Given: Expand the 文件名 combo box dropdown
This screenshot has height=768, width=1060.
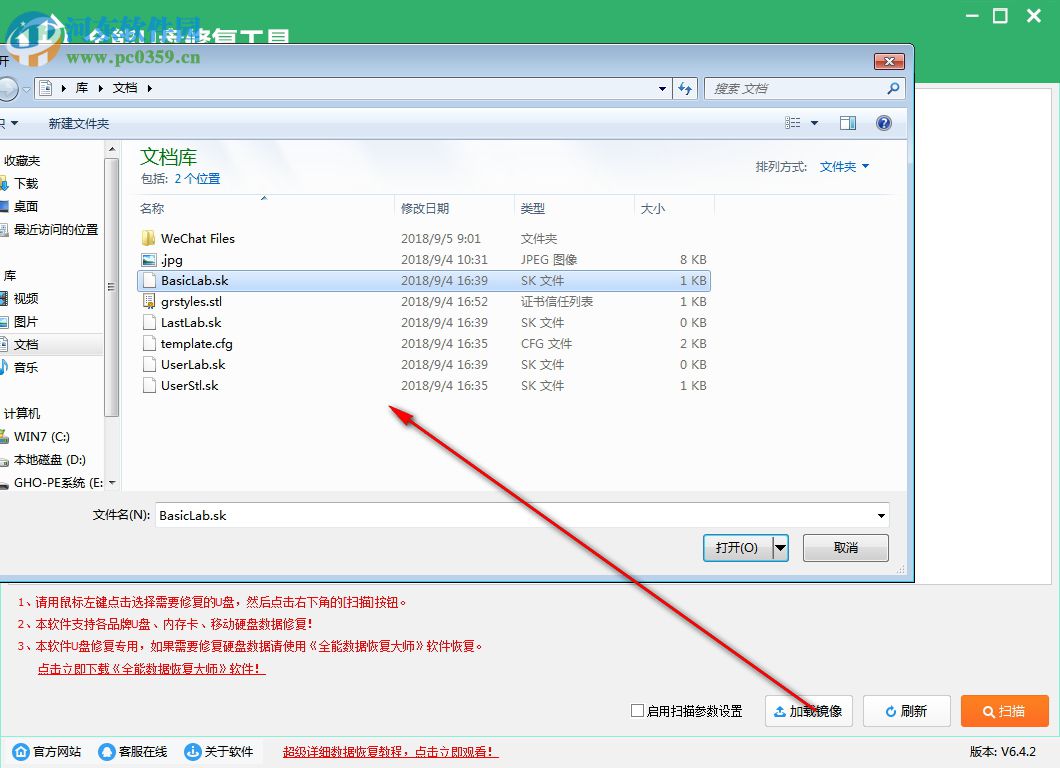Looking at the screenshot, I should click(x=881, y=515).
